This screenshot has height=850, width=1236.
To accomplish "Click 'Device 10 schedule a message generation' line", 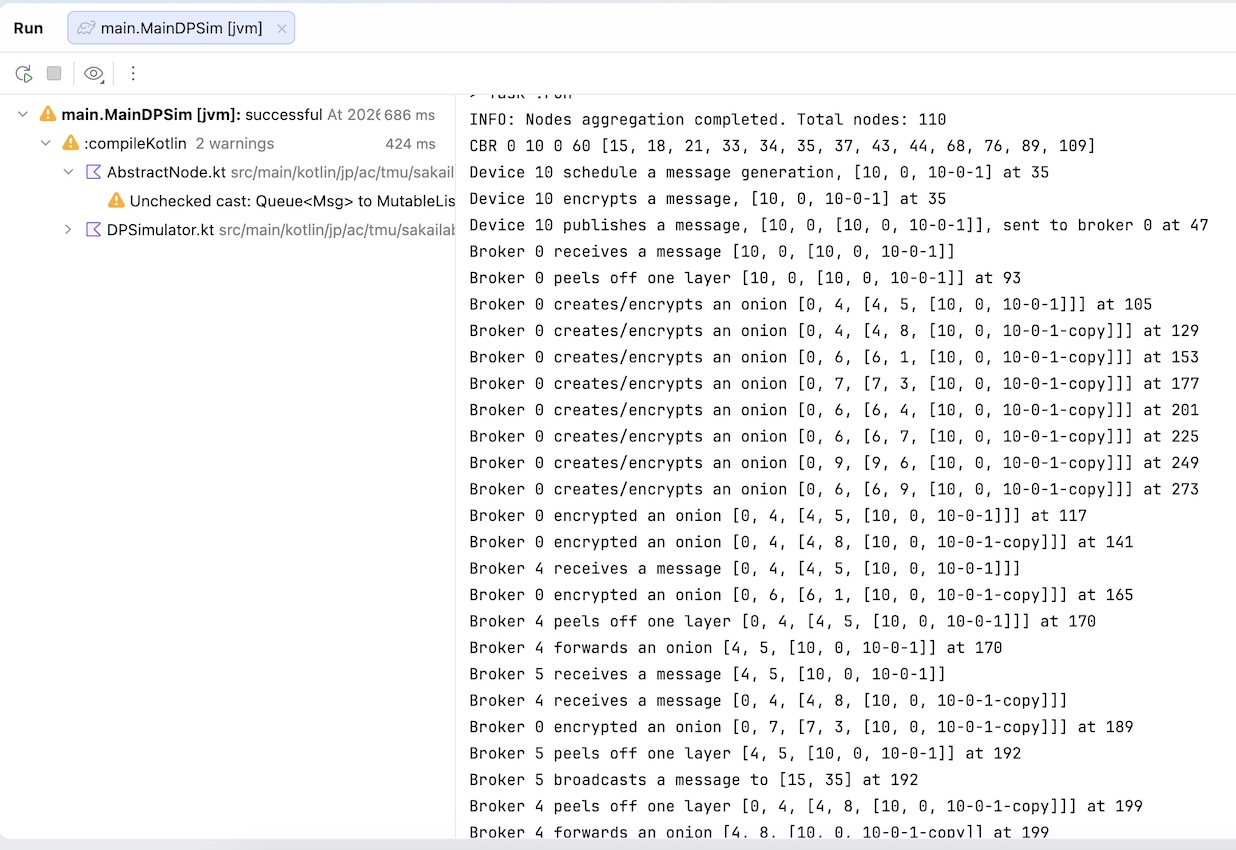I will click(759, 172).
